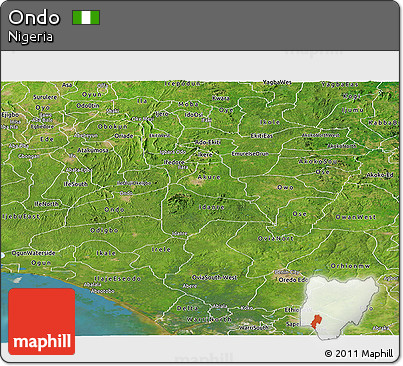Click the Orhionmw map label

point(350,266)
